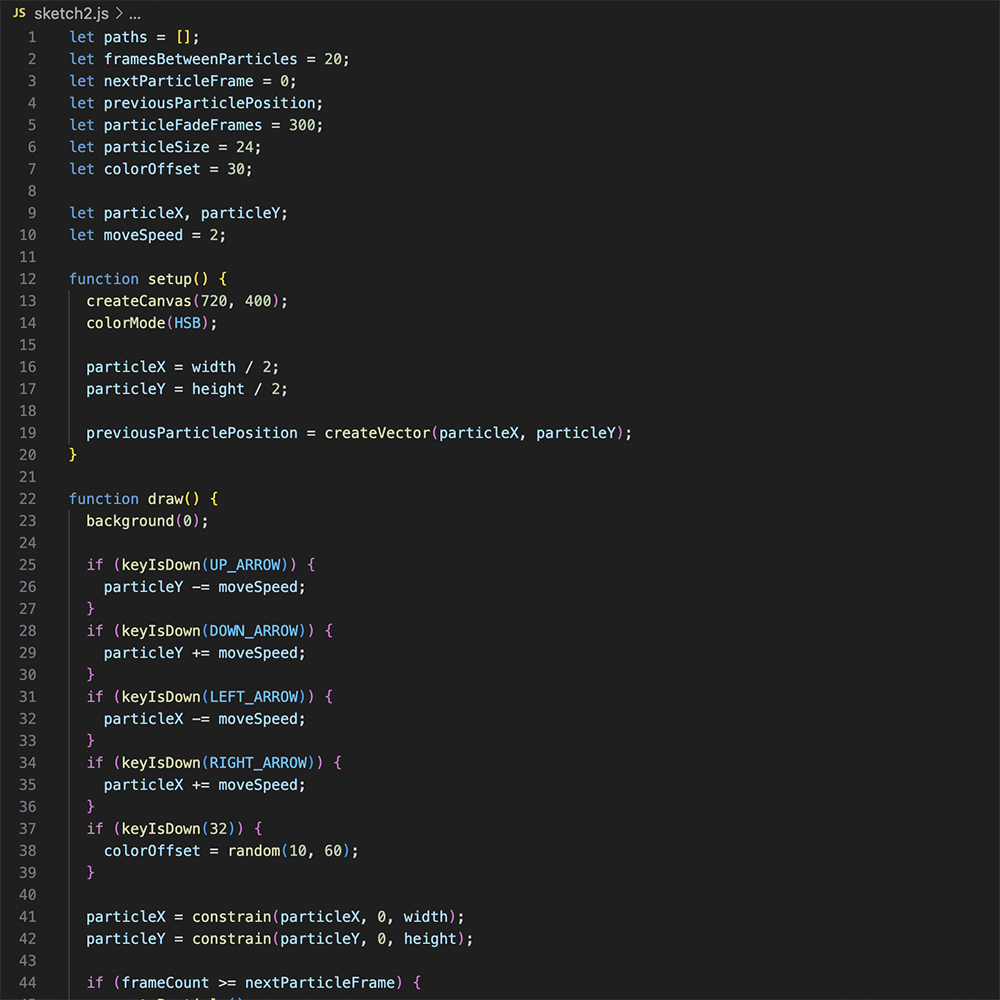Viewport: 1000px width, 1000px height.
Task: Select the sketch2.js breadcrumb label
Action: point(69,14)
